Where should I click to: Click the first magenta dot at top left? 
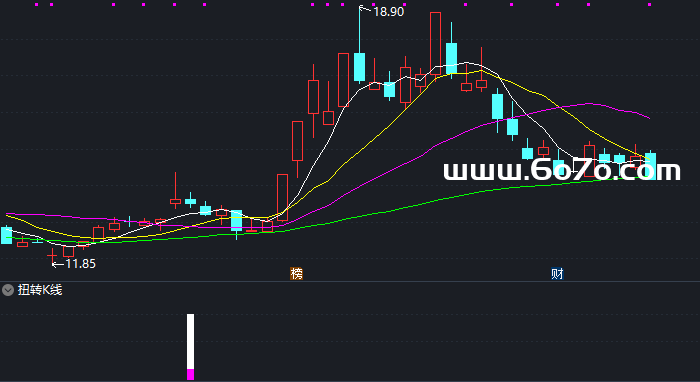click(x=37, y=4)
